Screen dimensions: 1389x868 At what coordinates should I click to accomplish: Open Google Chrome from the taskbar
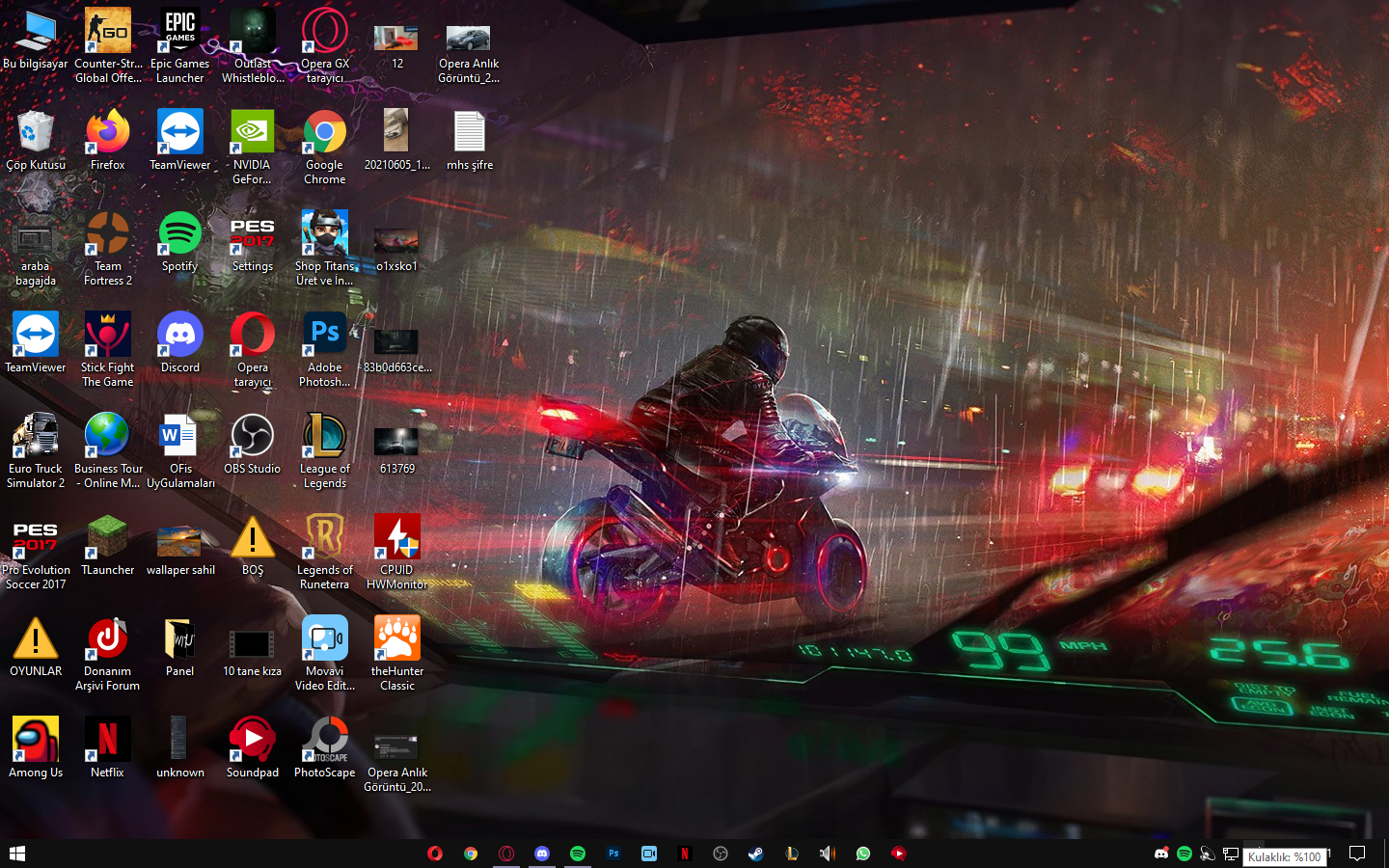coord(471,854)
